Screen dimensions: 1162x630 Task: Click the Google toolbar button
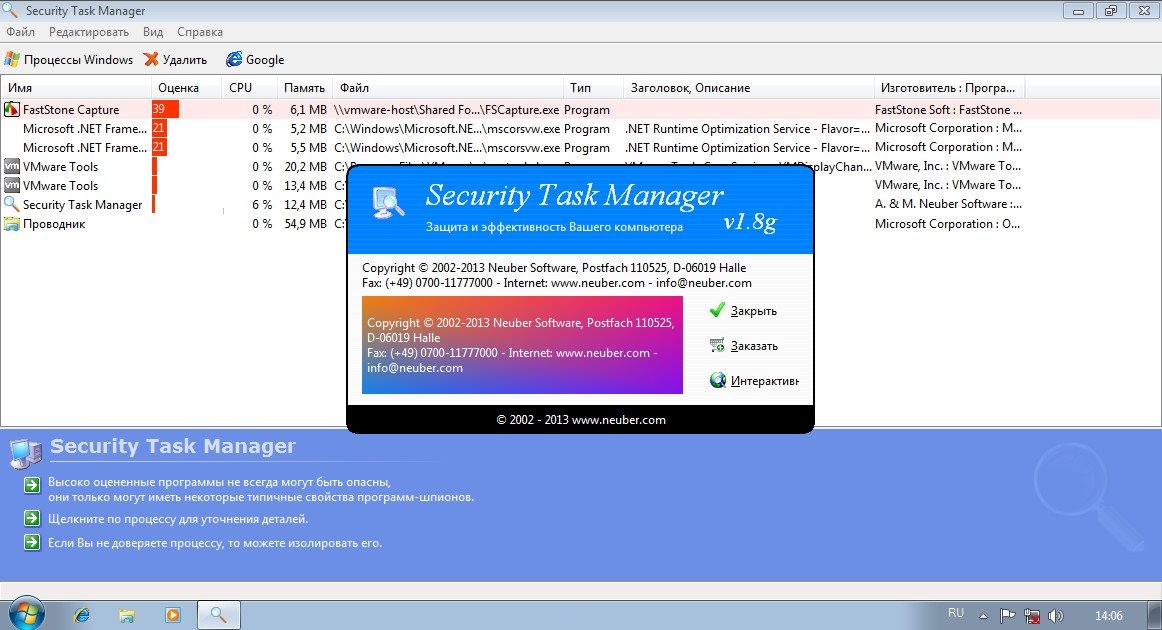point(255,59)
